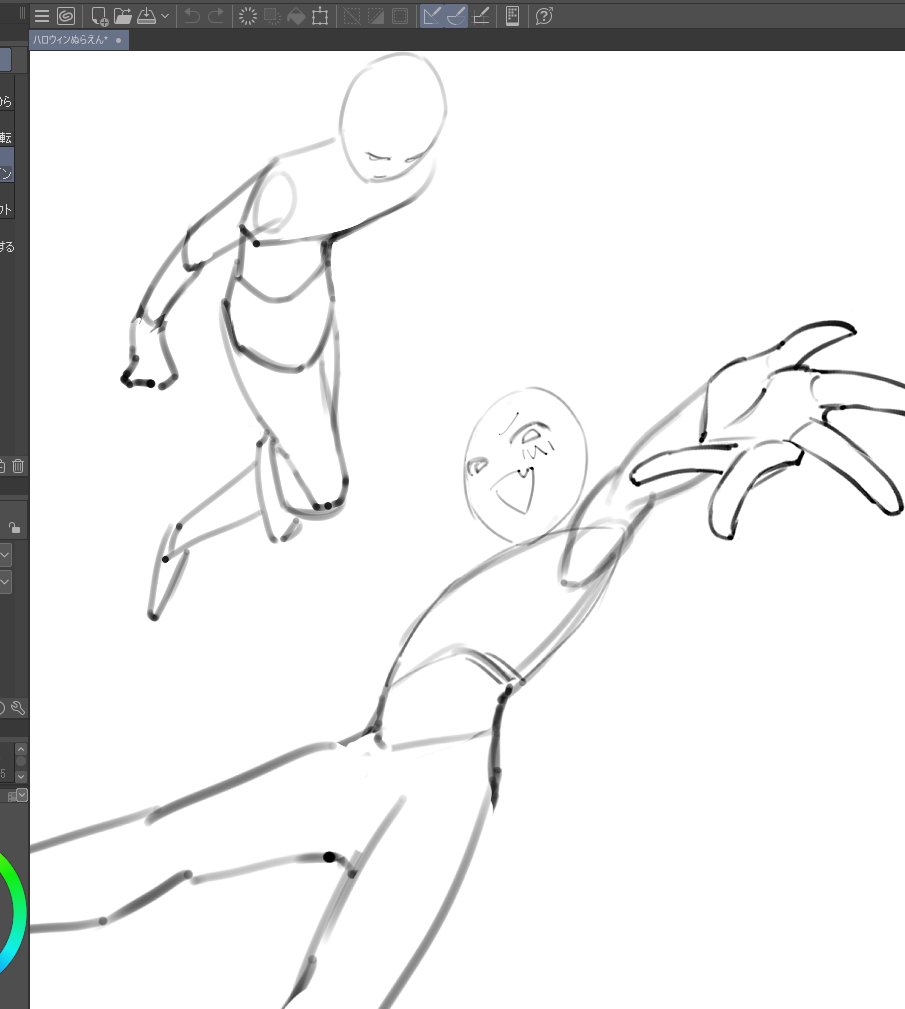Open the first dropdown below the lock icon
Viewport: 905px width, 1009px height.
click(x=5, y=555)
